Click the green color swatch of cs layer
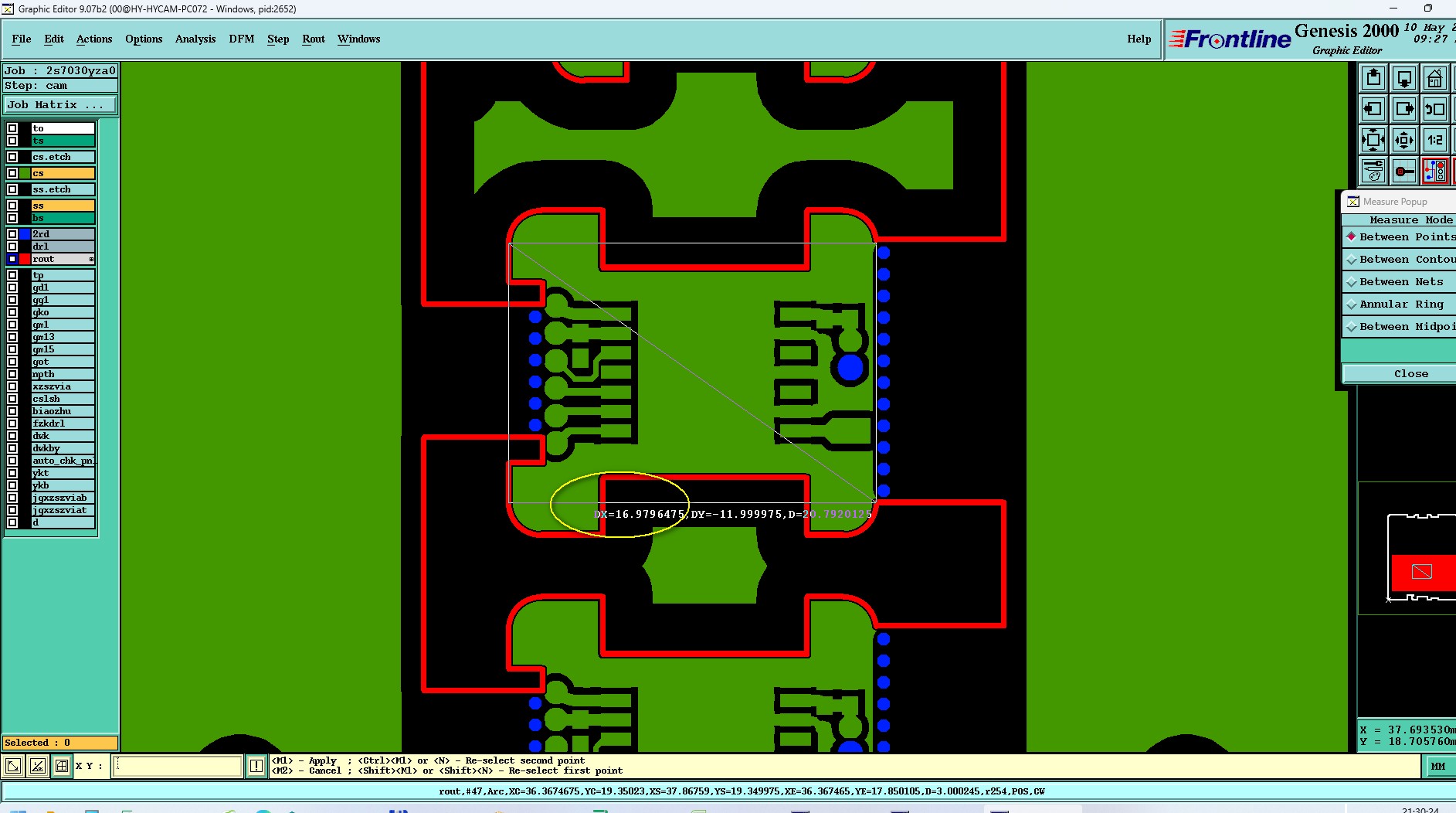This screenshot has width=1456, height=813. [x=25, y=173]
